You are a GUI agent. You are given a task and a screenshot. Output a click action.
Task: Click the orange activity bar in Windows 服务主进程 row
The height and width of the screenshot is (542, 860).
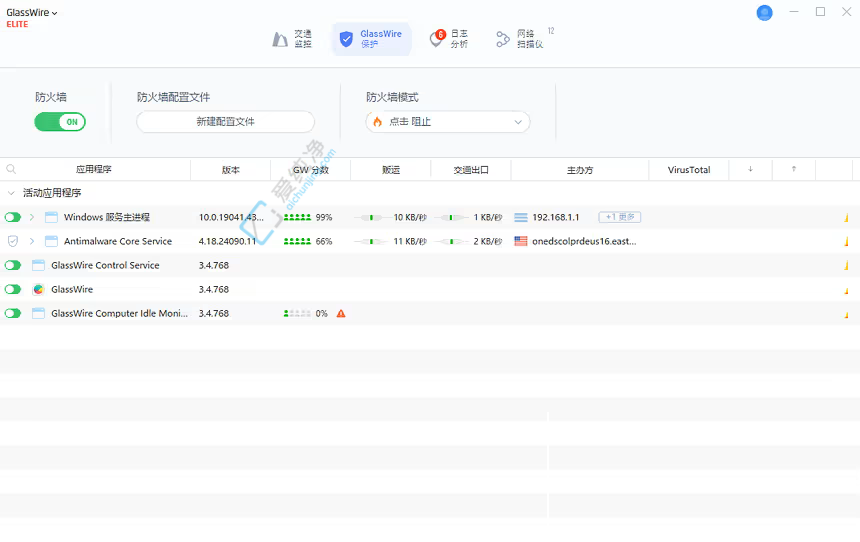[847, 218]
